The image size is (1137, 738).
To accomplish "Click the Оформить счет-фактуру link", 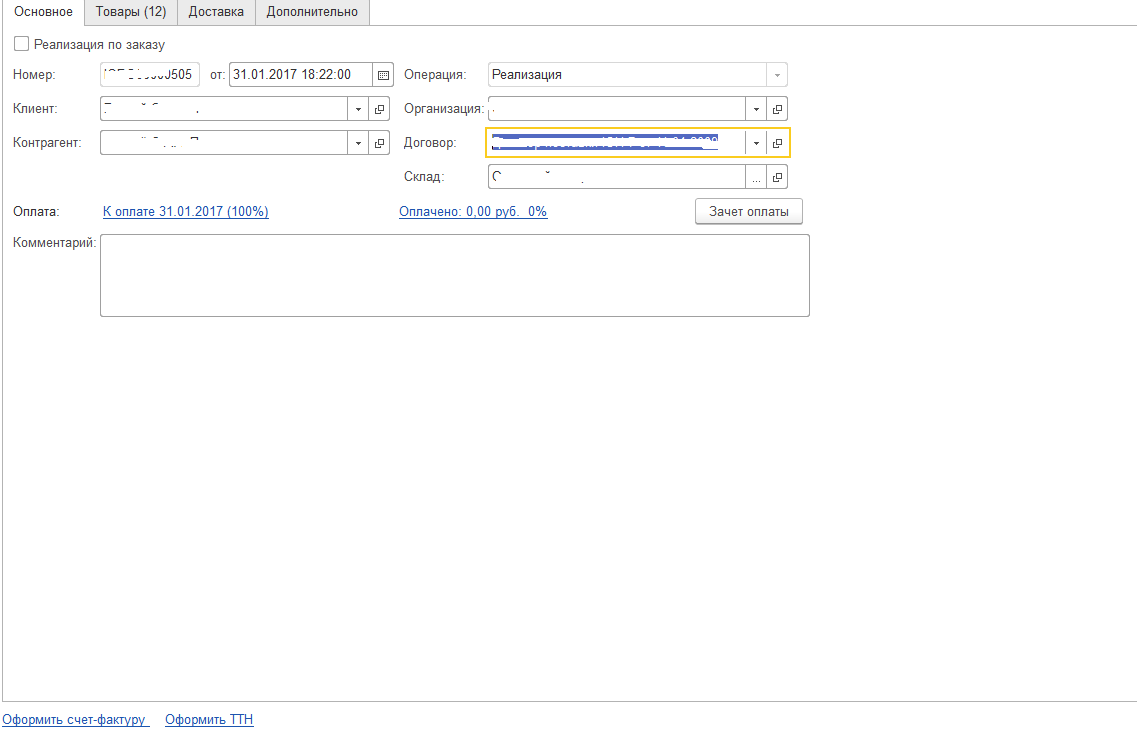I will tap(75, 720).
